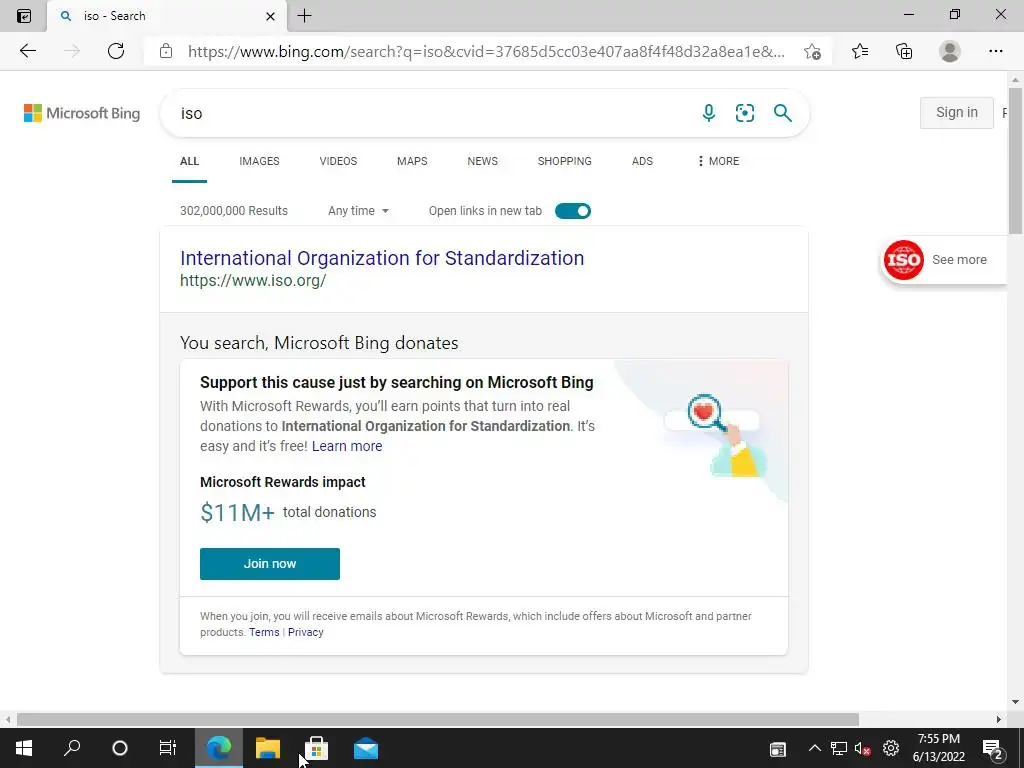The image size is (1024, 768).
Task: Open the browser Settings and more menu
Action: (x=995, y=51)
